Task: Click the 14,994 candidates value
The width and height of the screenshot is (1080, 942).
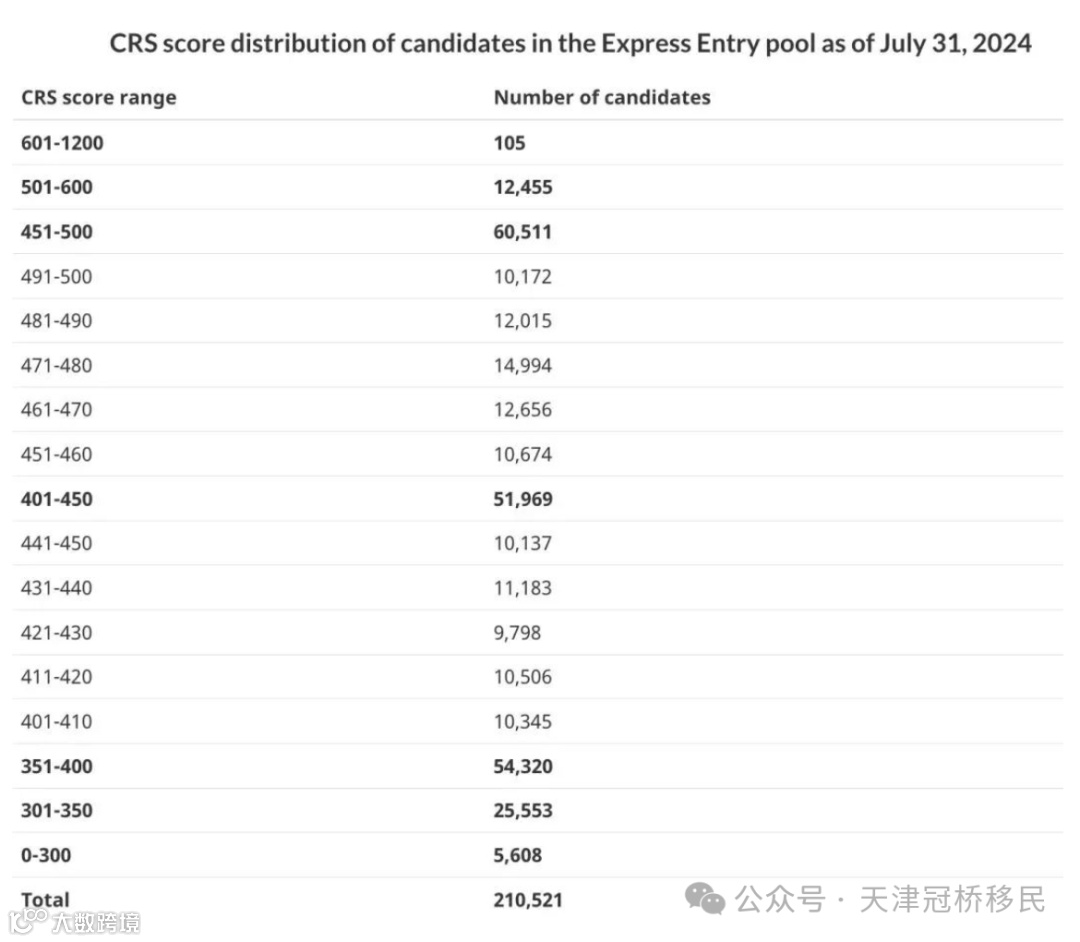Action: (522, 365)
